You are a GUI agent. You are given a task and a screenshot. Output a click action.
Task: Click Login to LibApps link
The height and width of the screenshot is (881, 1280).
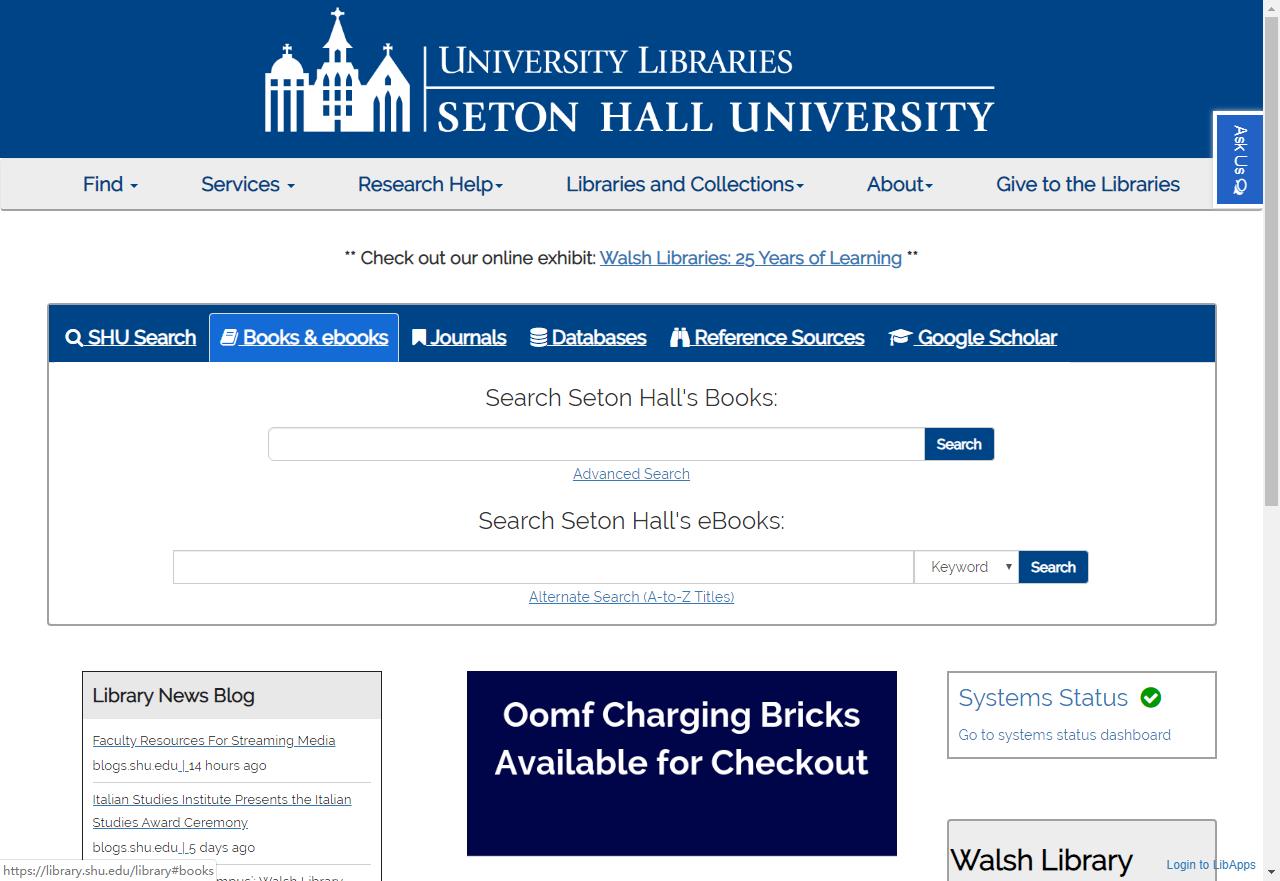click(1211, 865)
